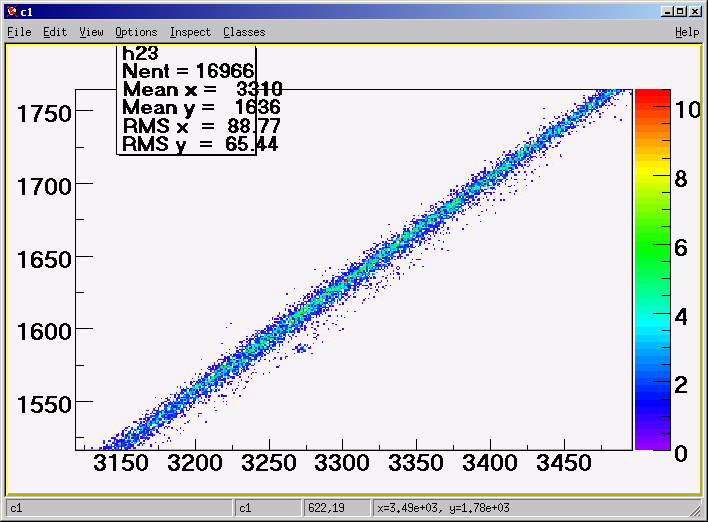The height and width of the screenshot is (522, 708).
Task: Click the x-axis label 3300
Action: coord(342,463)
